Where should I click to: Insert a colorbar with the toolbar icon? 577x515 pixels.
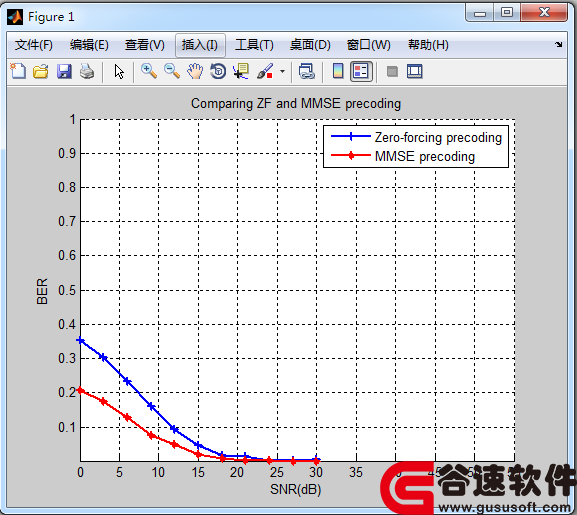click(338, 71)
